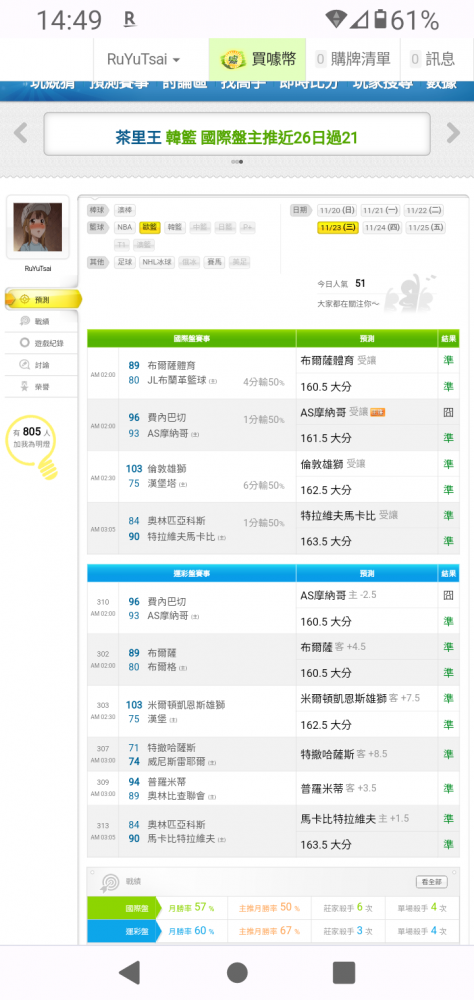
Task: Open the 茶里王 韓籃 banner link
Action: 237,136
